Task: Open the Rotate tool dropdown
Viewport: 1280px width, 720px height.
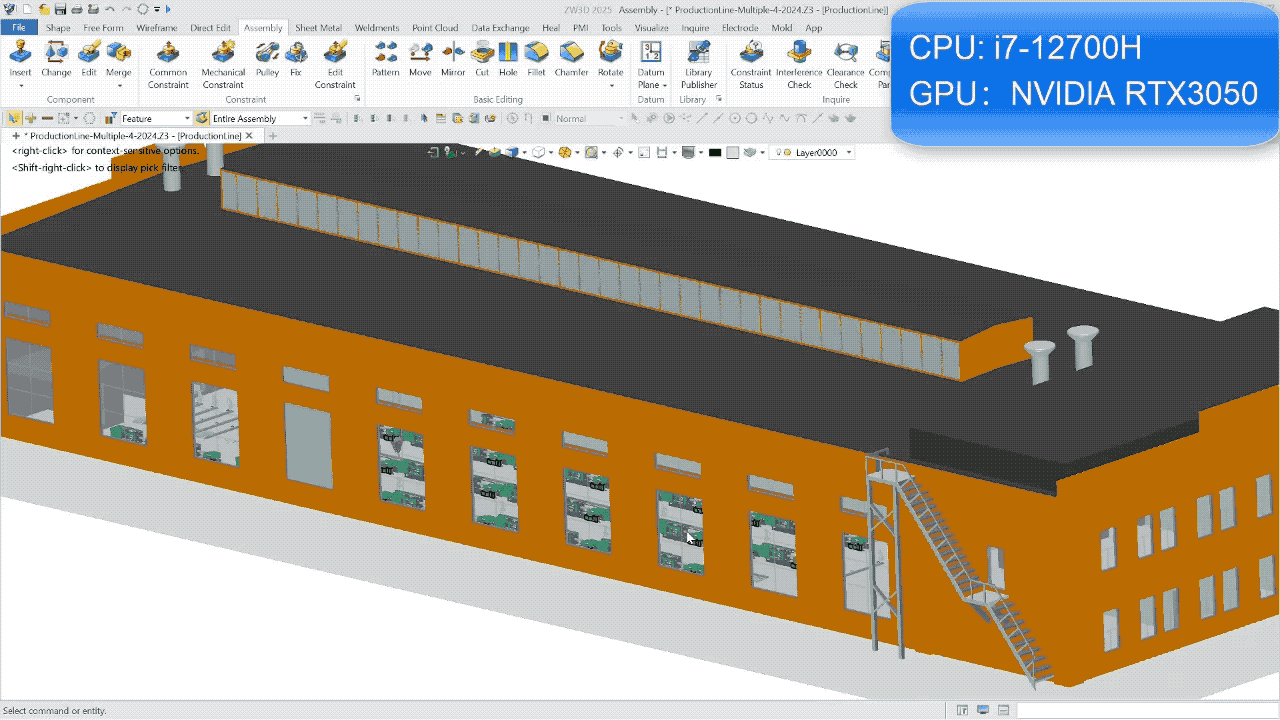Action: [610, 85]
